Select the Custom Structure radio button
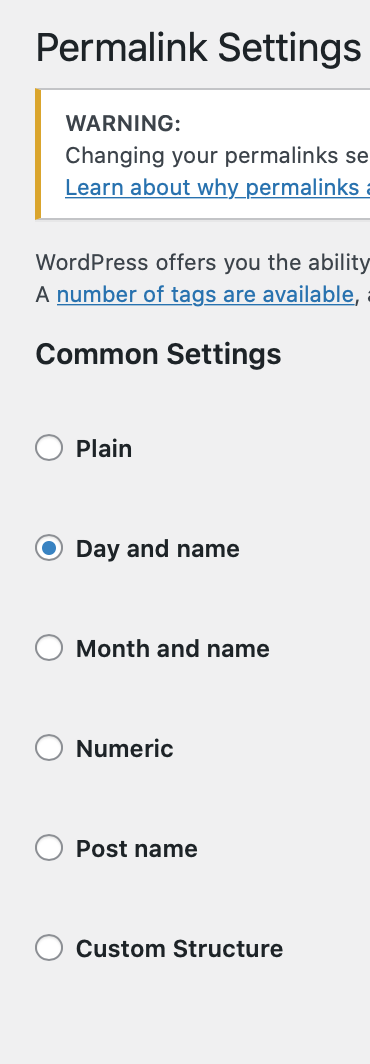This screenshot has height=1064, width=370. pyautogui.click(x=49, y=947)
